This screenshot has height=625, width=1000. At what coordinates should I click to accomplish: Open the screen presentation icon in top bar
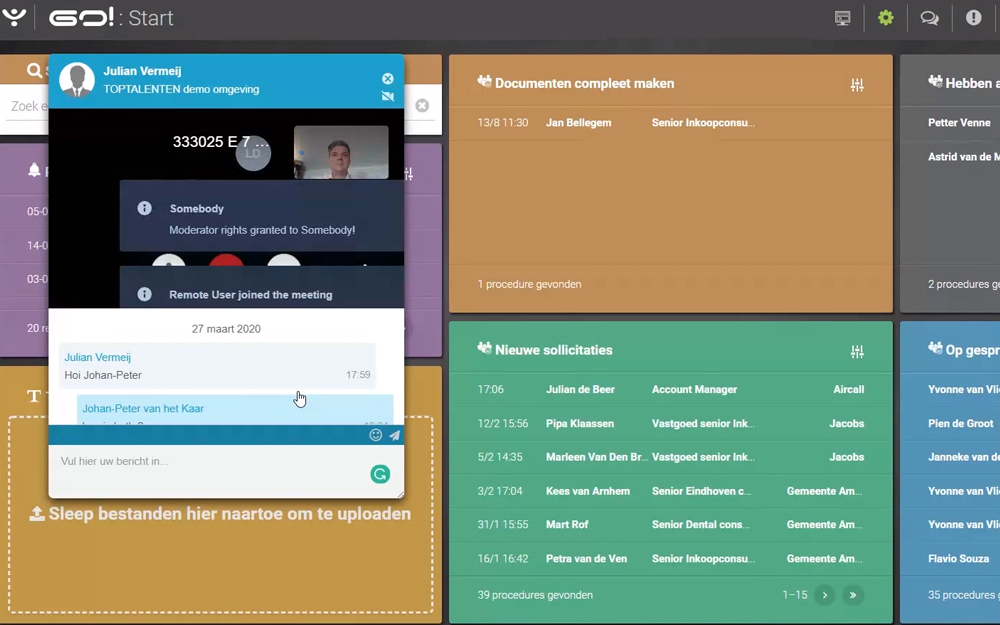pos(842,18)
